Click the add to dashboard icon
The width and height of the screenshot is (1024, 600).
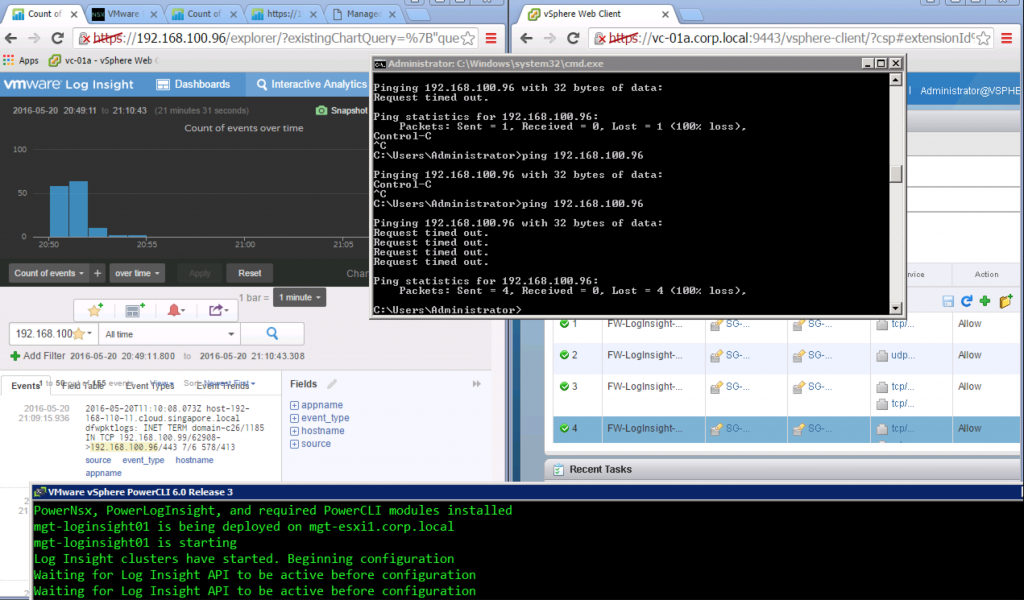pyautogui.click(x=135, y=310)
